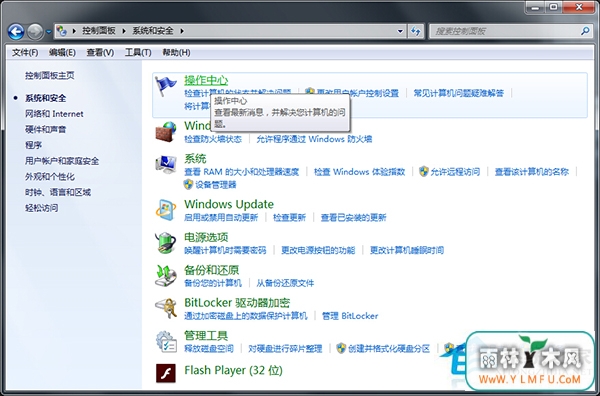Open the 管理工具 heading link
The width and height of the screenshot is (600, 396).
(x=206, y=336)
